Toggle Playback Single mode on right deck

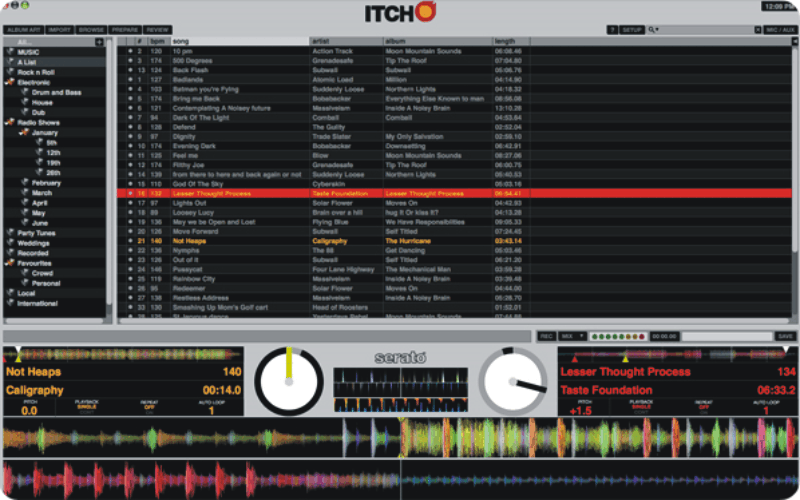[642, 407]
